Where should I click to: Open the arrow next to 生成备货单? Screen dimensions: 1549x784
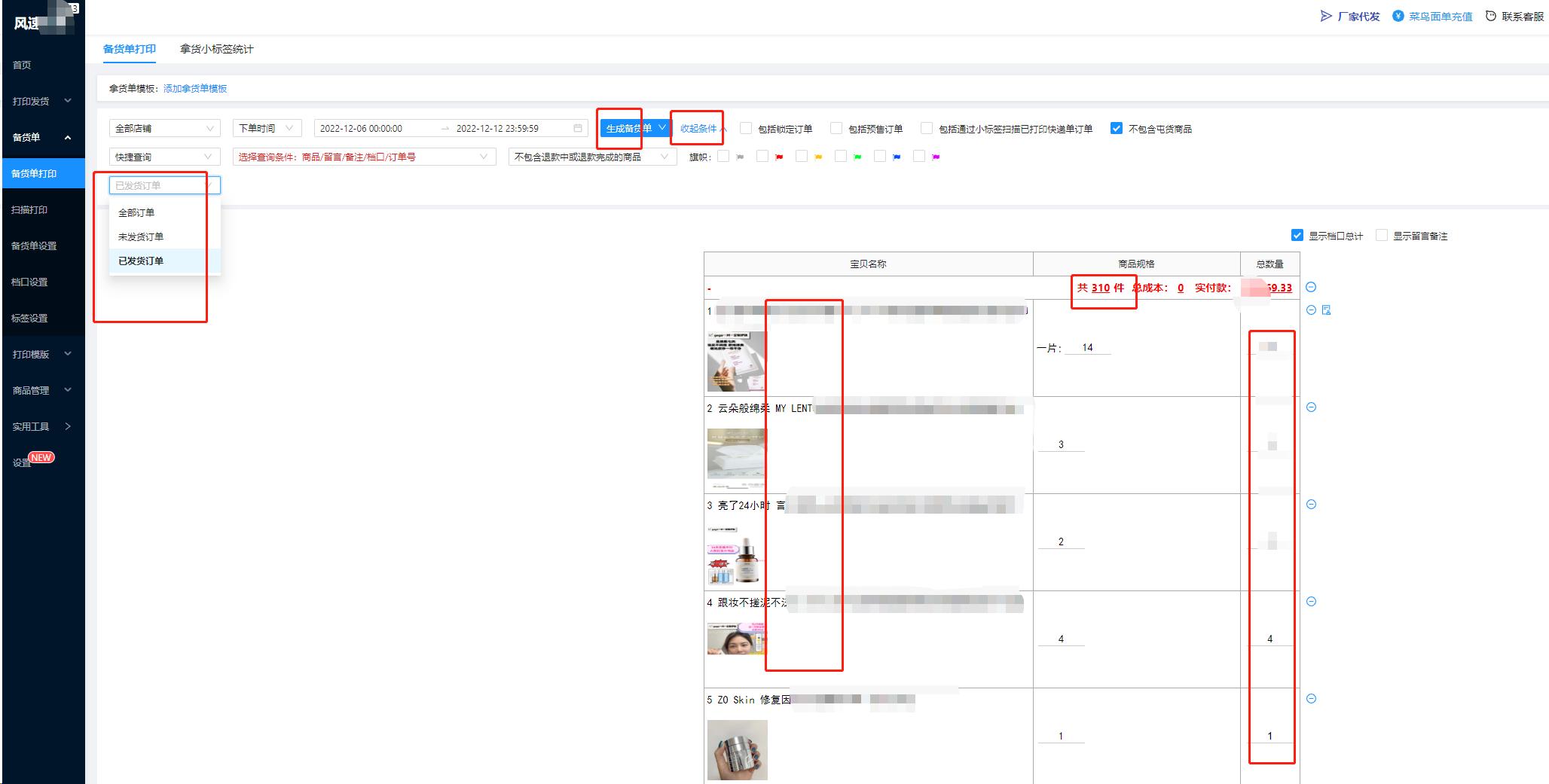(x=662, y=128)
